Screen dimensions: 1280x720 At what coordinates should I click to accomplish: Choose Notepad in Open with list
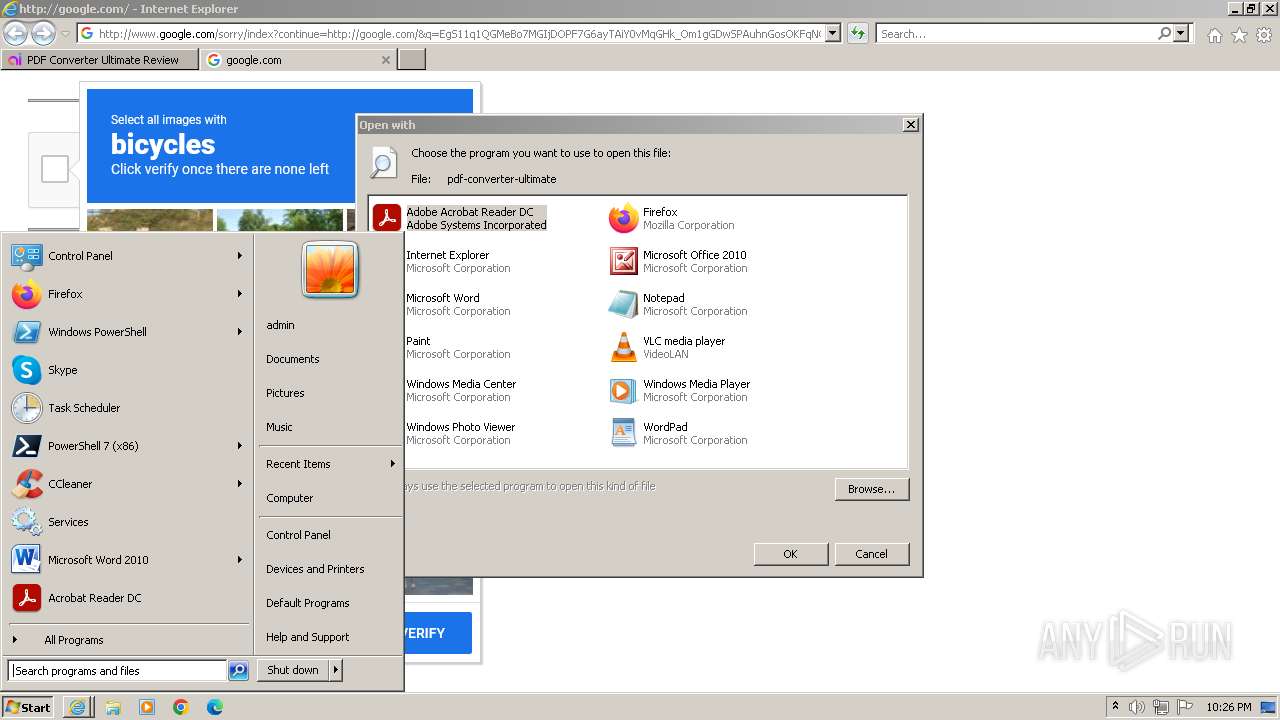[x=678, y=304]
